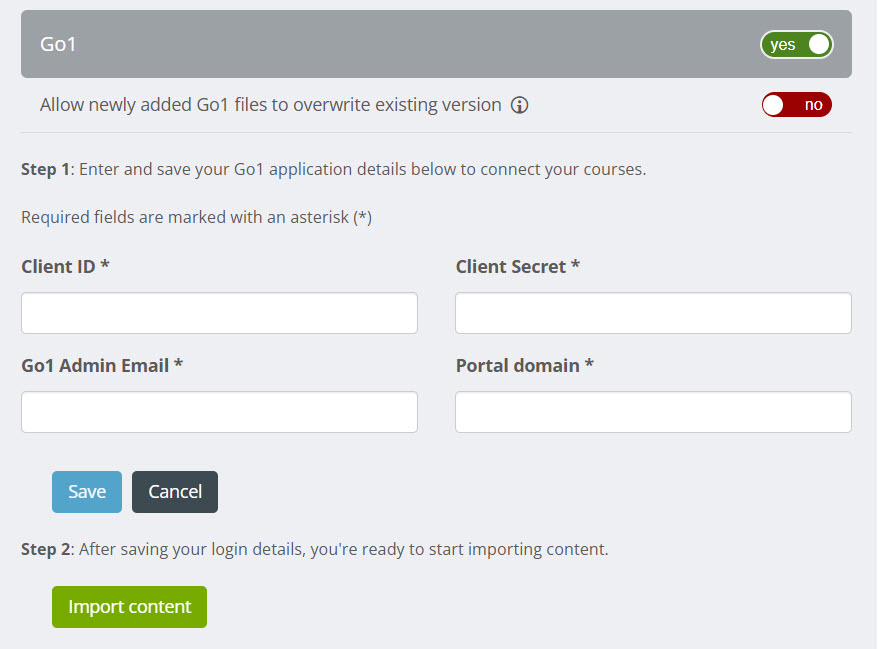The image size is (881, 649).
Task: Enable overwrite existing version toggle
Action: [x=796, y=105]
